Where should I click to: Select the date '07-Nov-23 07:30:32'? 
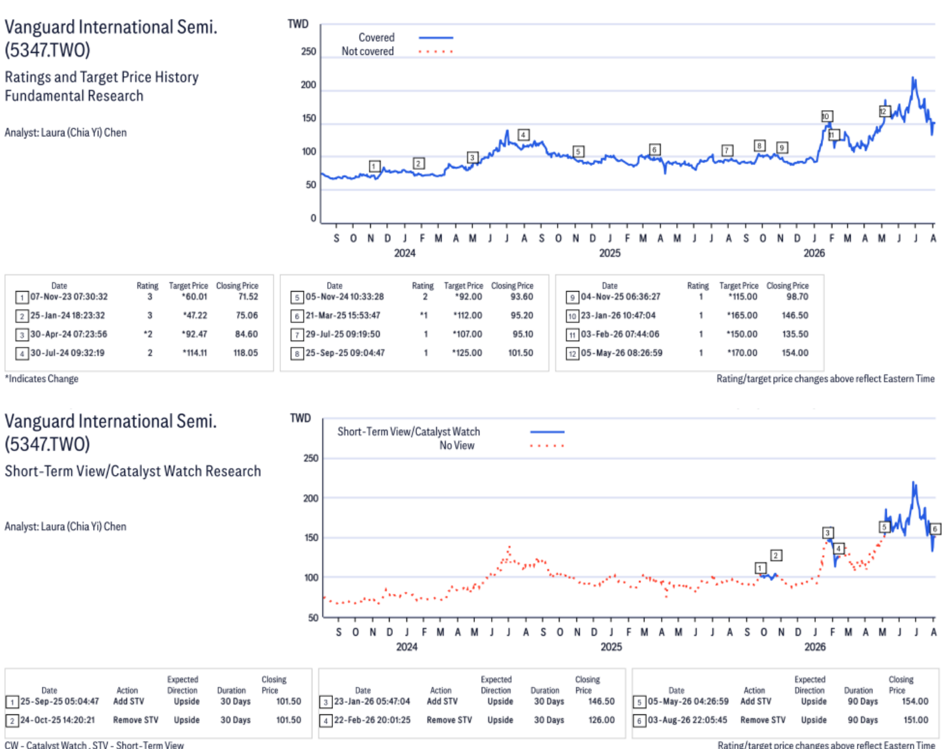tap(69, 297)
